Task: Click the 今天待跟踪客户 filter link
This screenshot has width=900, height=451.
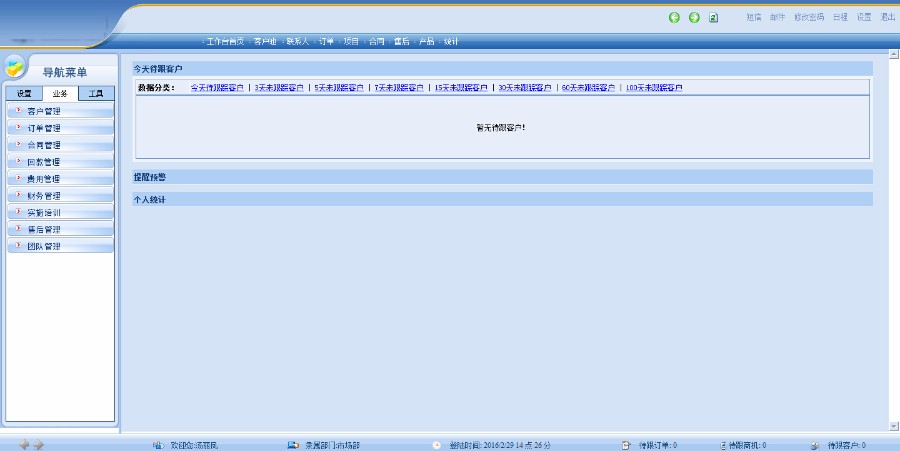Action: tap(217, 88)
